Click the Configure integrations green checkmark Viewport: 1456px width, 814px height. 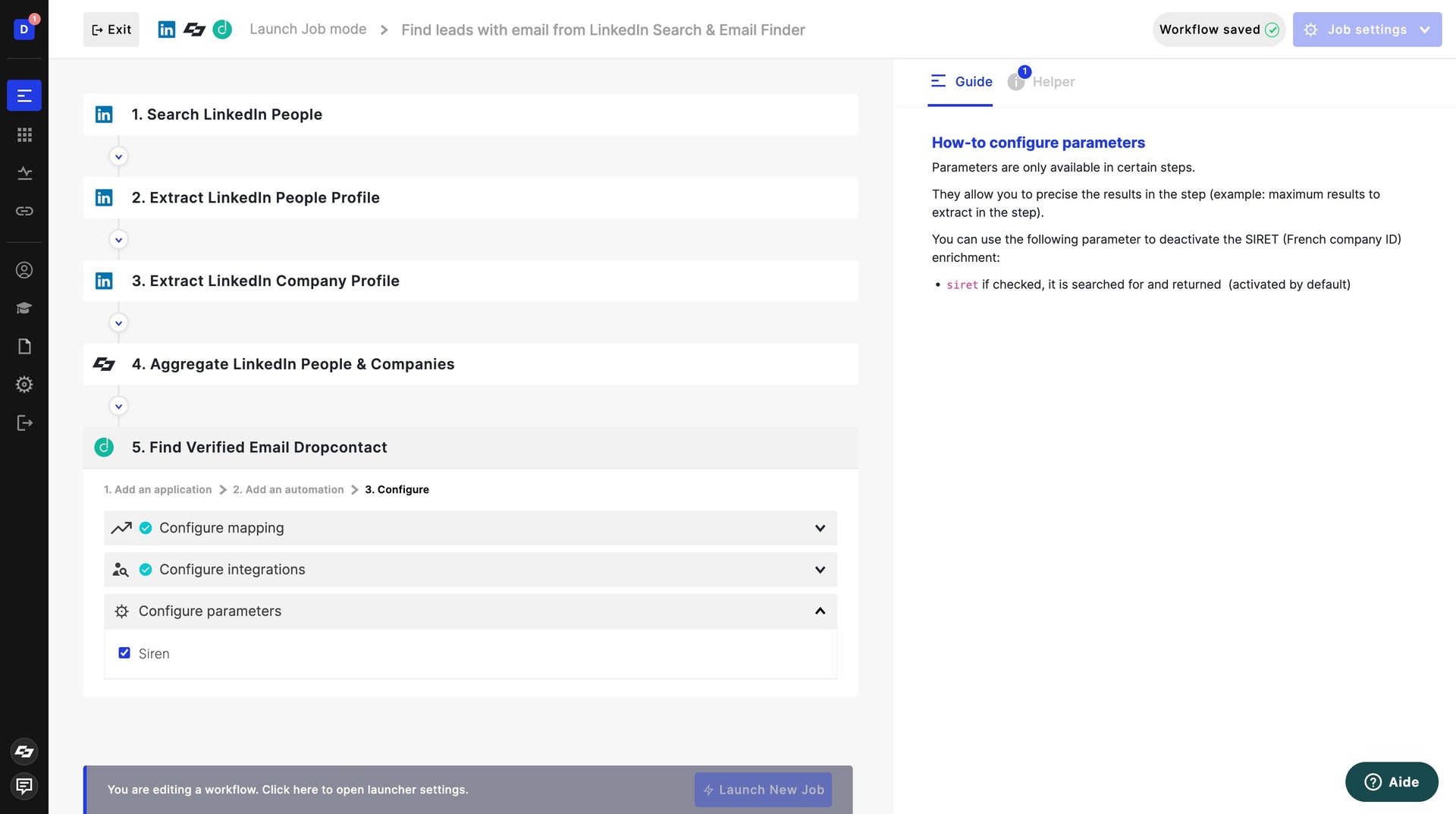coord(146,570)
